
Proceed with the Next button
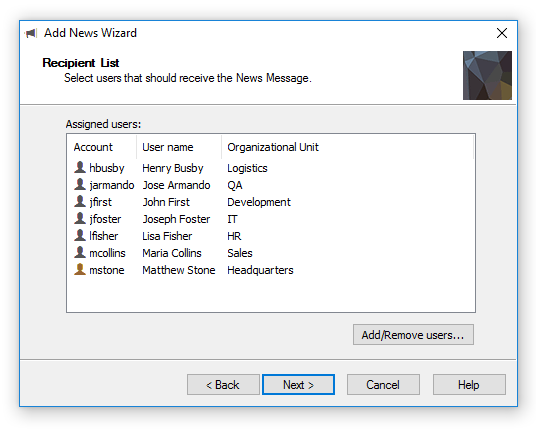pos(298,385)
